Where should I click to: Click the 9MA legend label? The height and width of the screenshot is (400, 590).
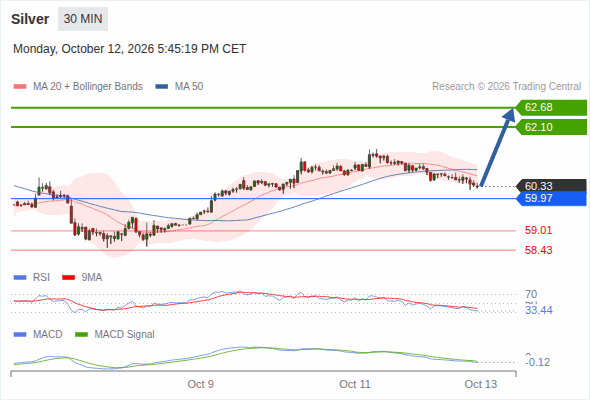[92, 278]
